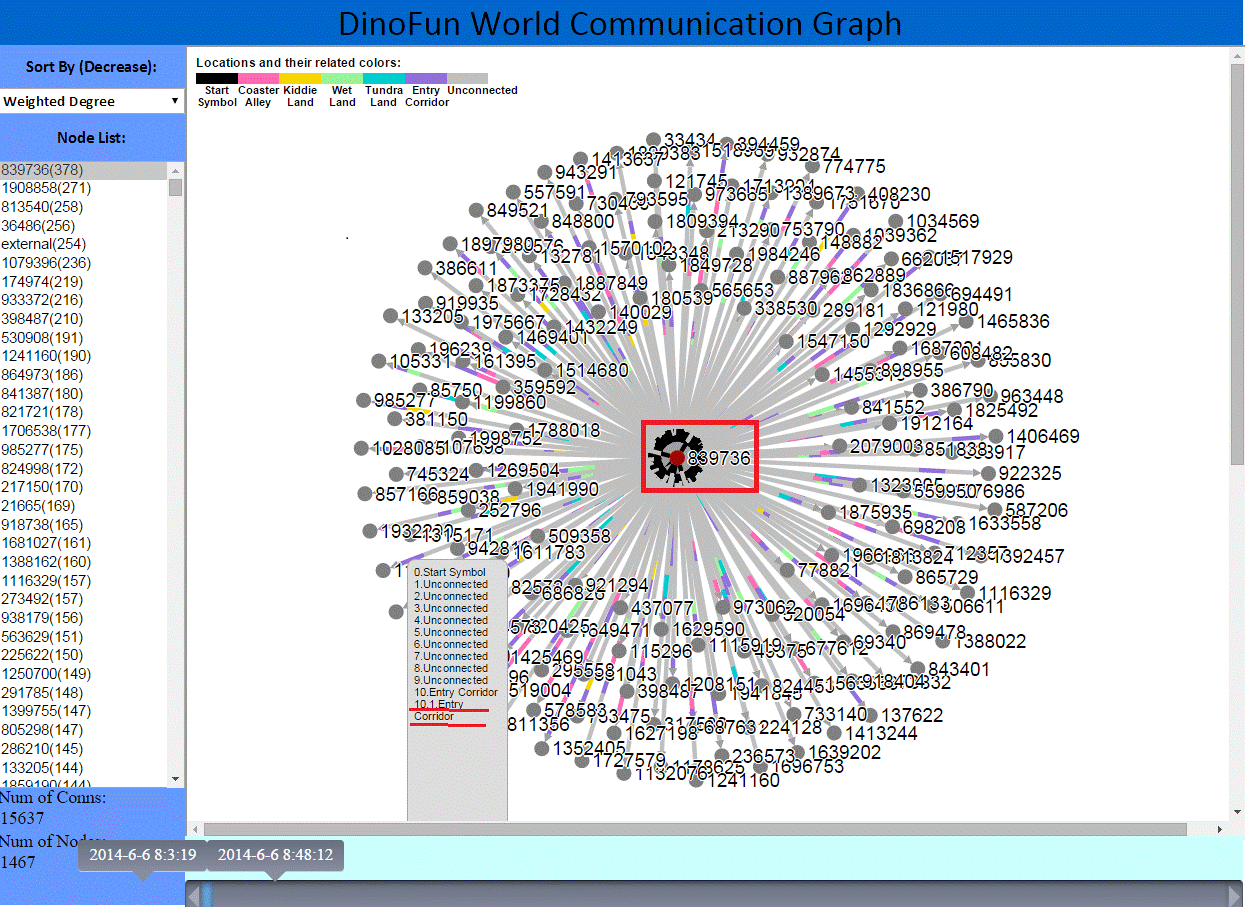Click graph node circle for 922325
The width and height of the screenshot is (1245, 907).
988,473
